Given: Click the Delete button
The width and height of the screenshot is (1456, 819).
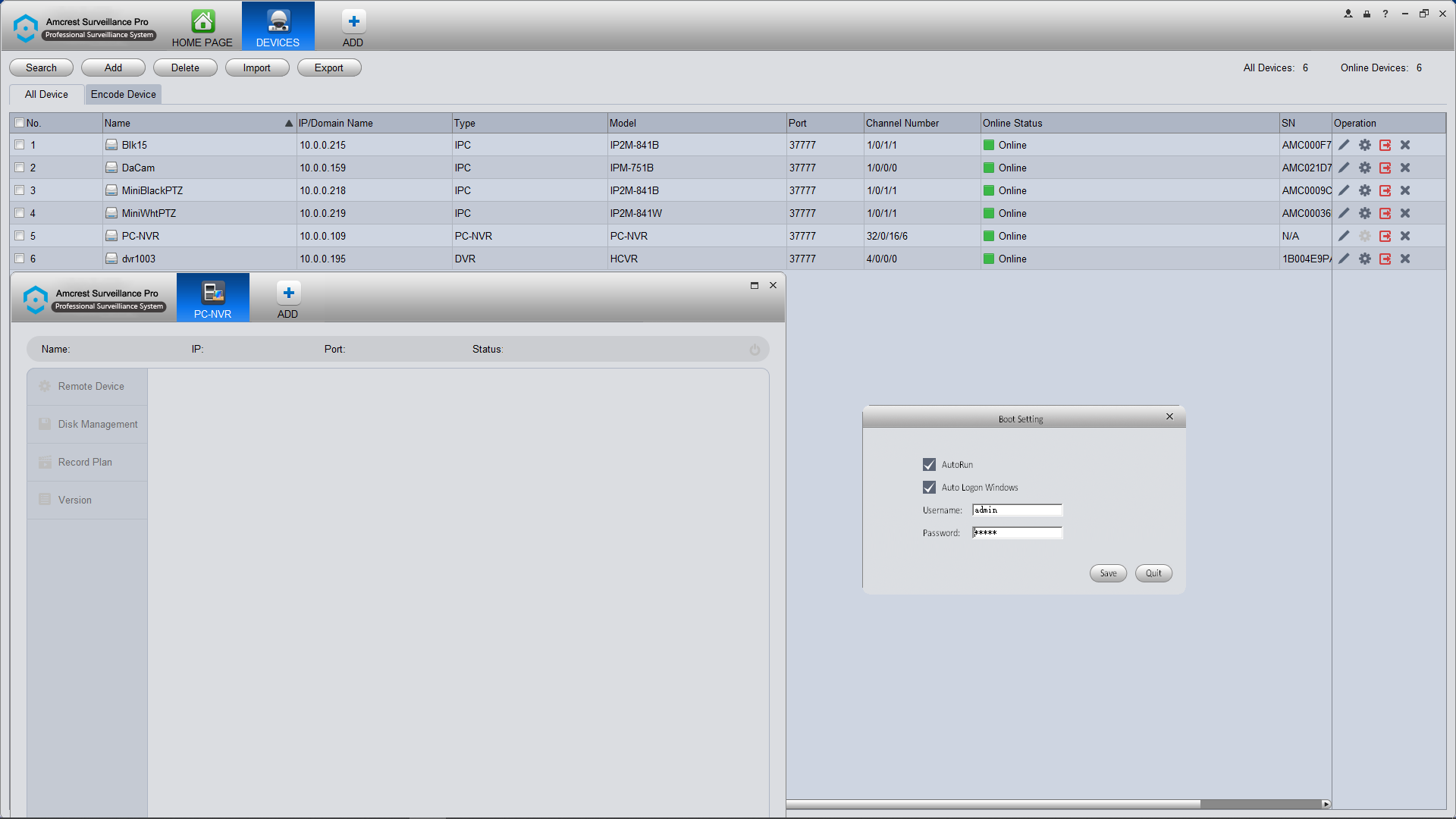Looking at the screenshot, I should [x=185, y=67].
